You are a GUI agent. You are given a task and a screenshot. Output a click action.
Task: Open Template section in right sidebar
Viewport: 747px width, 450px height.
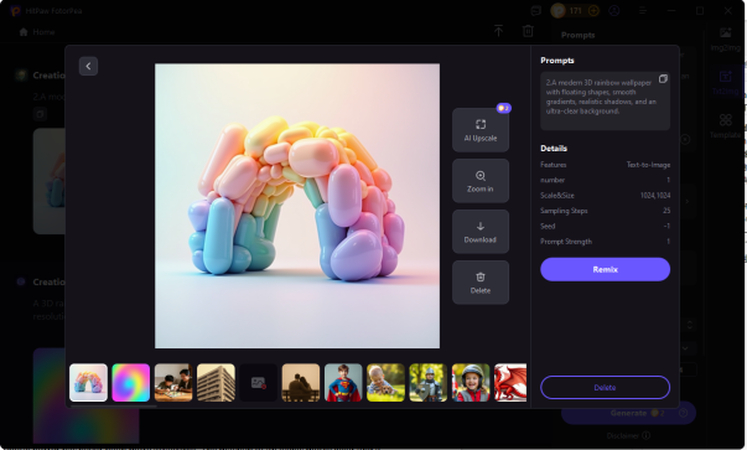click(x=726, y=126)
